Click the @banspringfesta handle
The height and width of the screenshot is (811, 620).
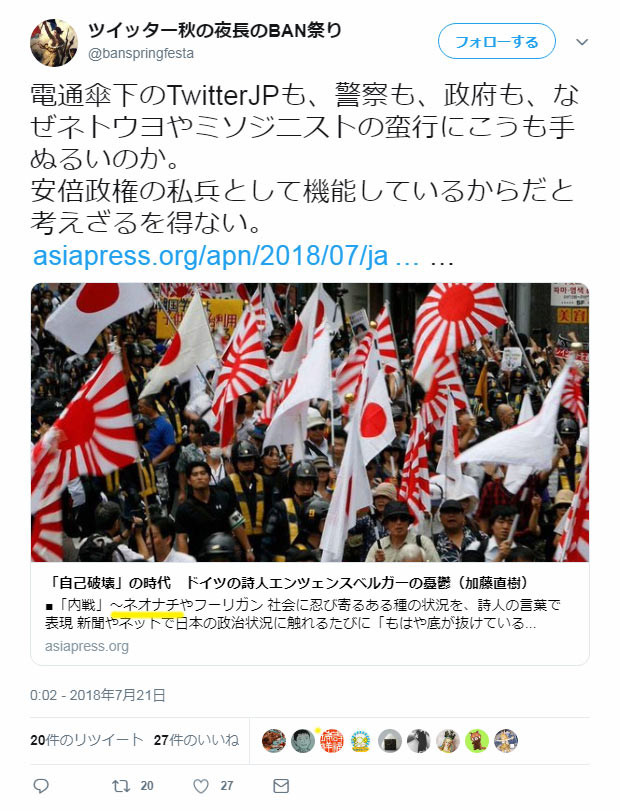point(141,53)
